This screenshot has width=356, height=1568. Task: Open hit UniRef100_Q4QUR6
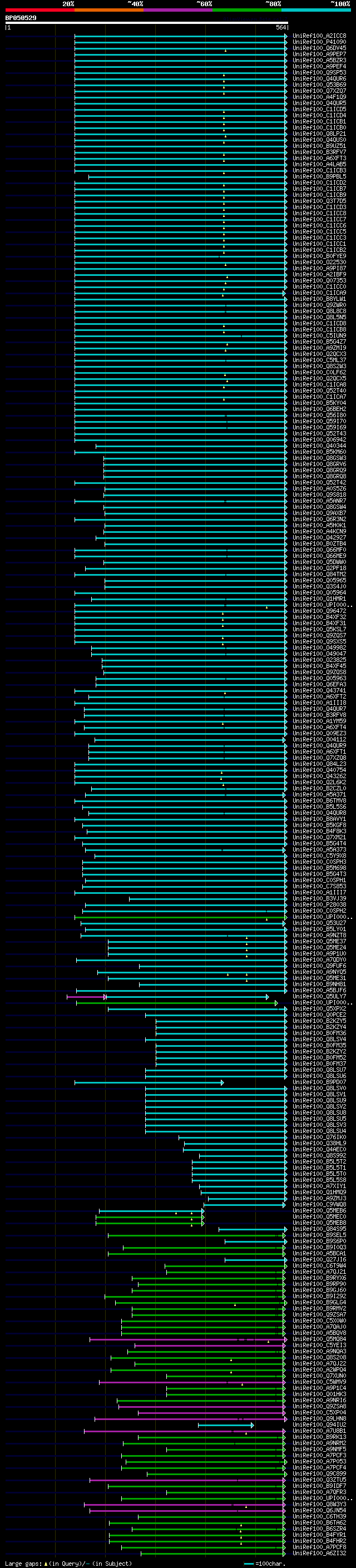[319, 78]
